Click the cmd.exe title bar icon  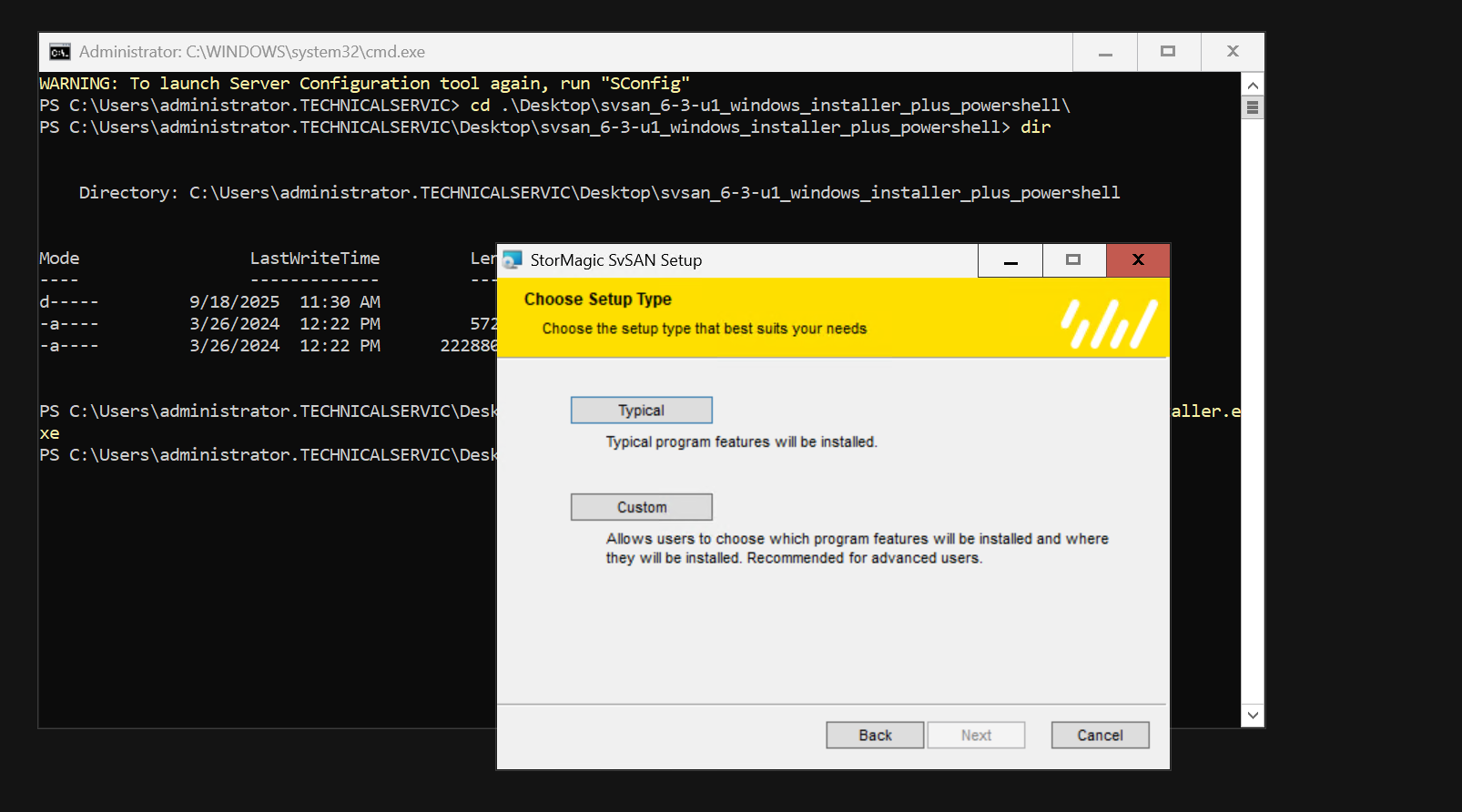[x=60, y=52]
